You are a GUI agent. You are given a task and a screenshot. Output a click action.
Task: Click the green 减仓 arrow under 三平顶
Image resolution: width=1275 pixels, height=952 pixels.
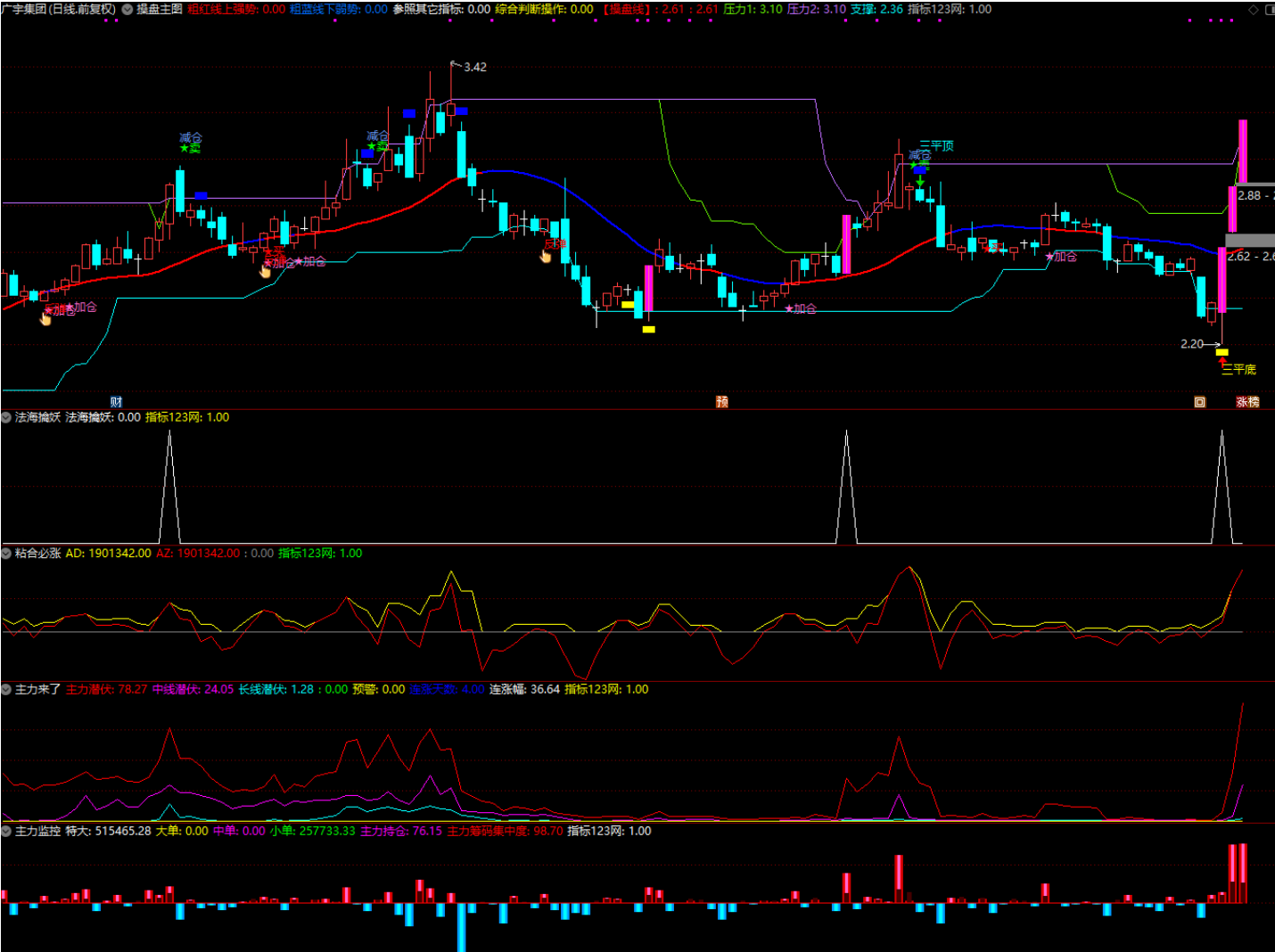pyautogui.click(x=919, y=181)
